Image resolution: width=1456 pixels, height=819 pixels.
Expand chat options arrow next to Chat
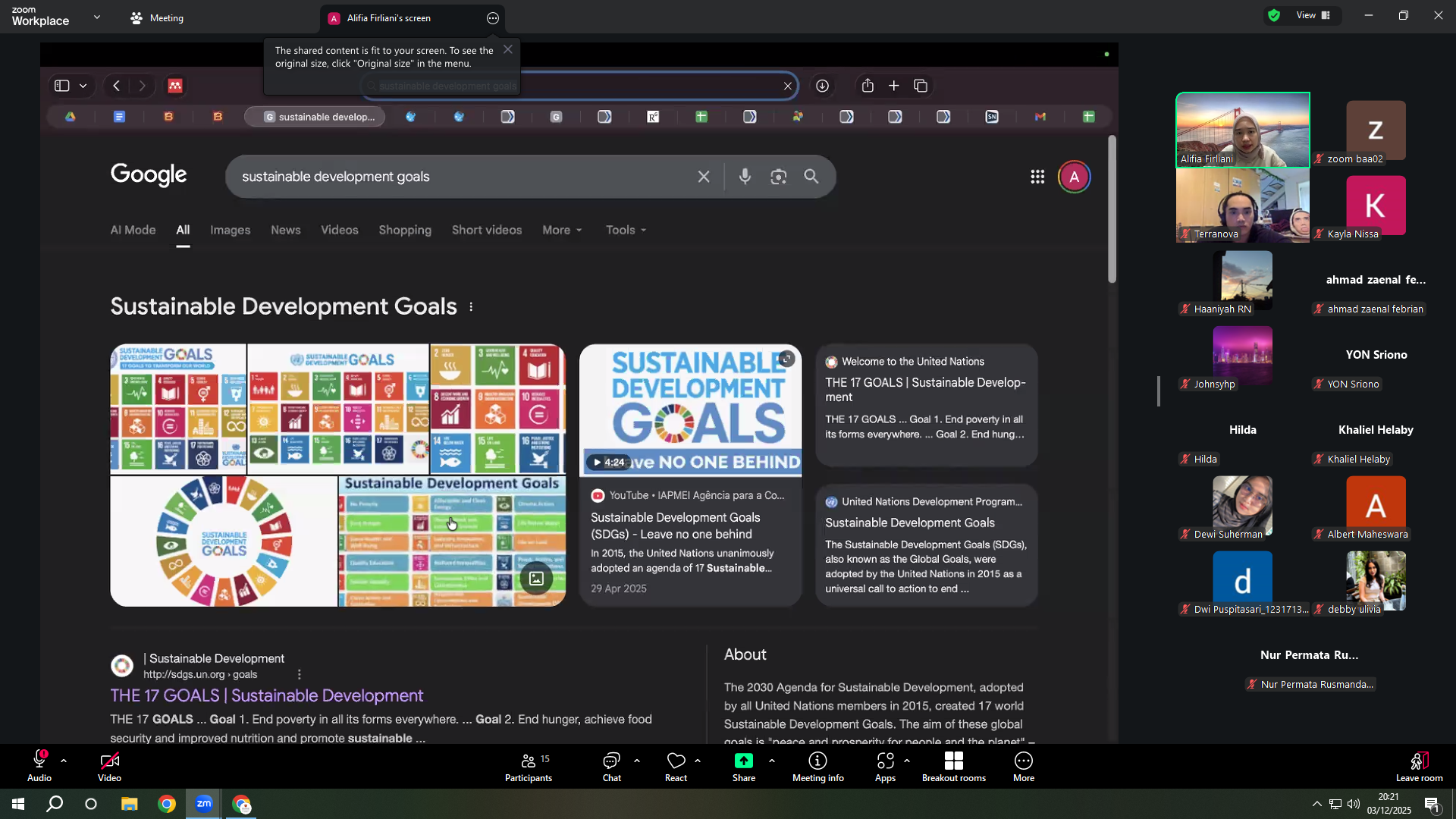click(636, 761)
